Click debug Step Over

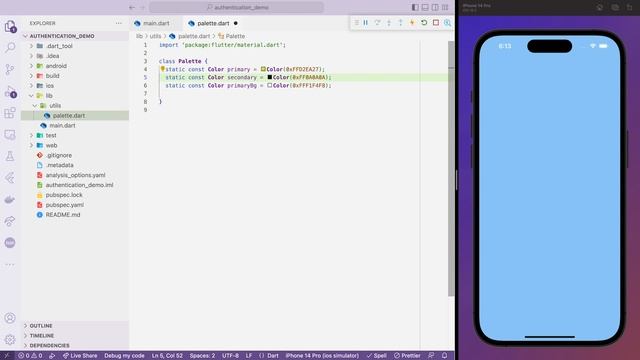tap(378, 23)
